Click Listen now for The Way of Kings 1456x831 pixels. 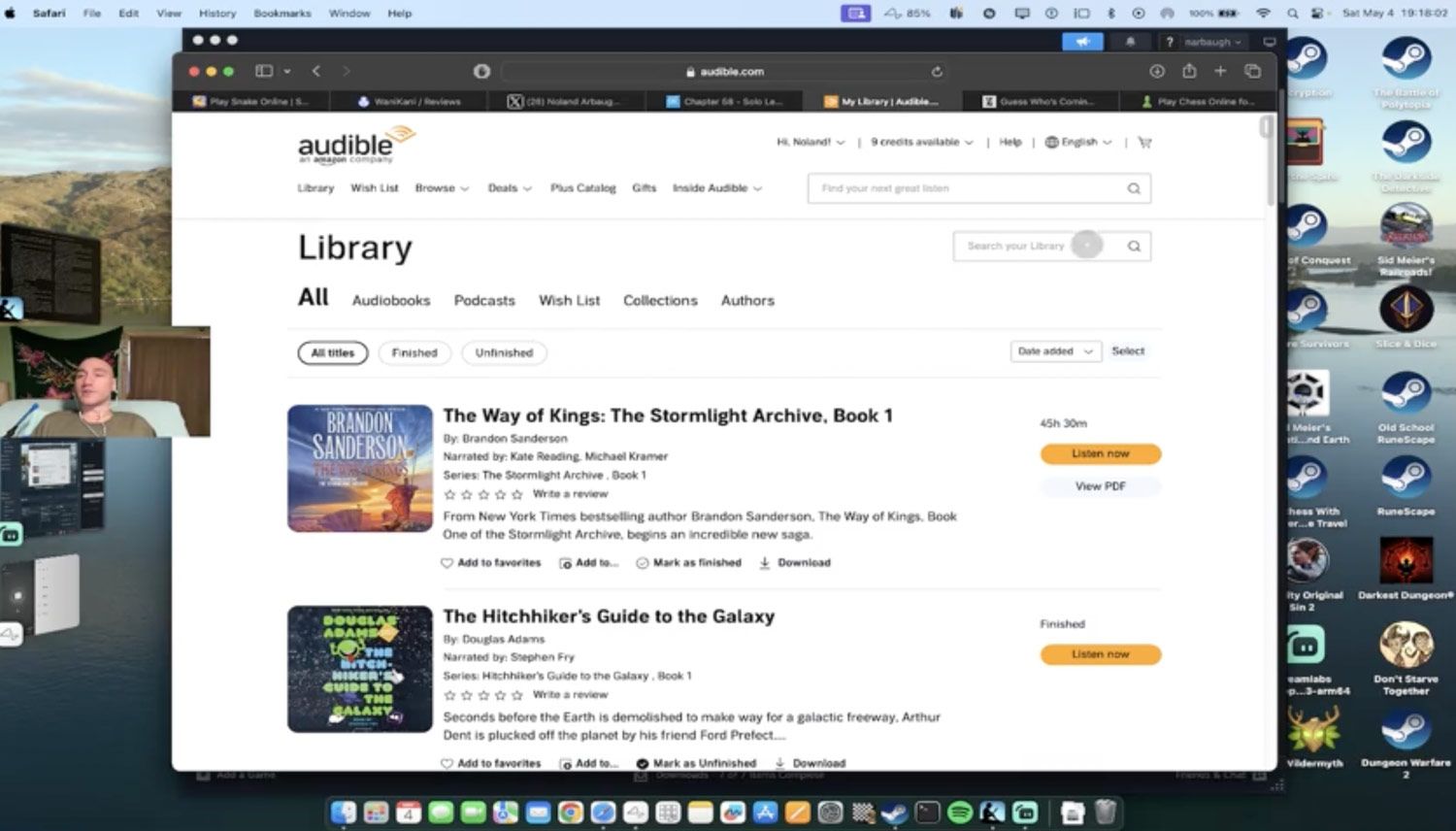(x=1100, y=454)
